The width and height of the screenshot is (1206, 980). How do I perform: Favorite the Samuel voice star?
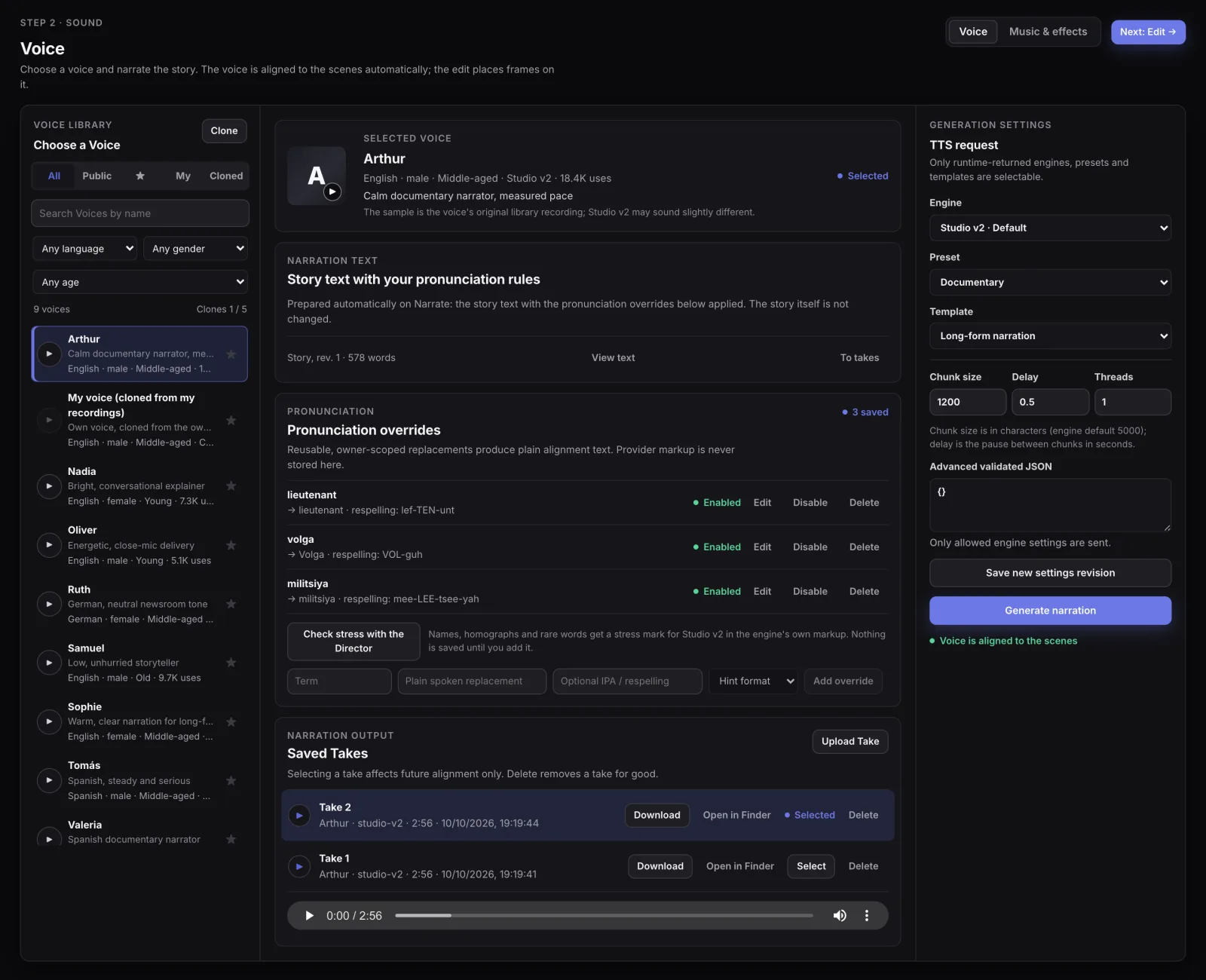tap(231, 663)
